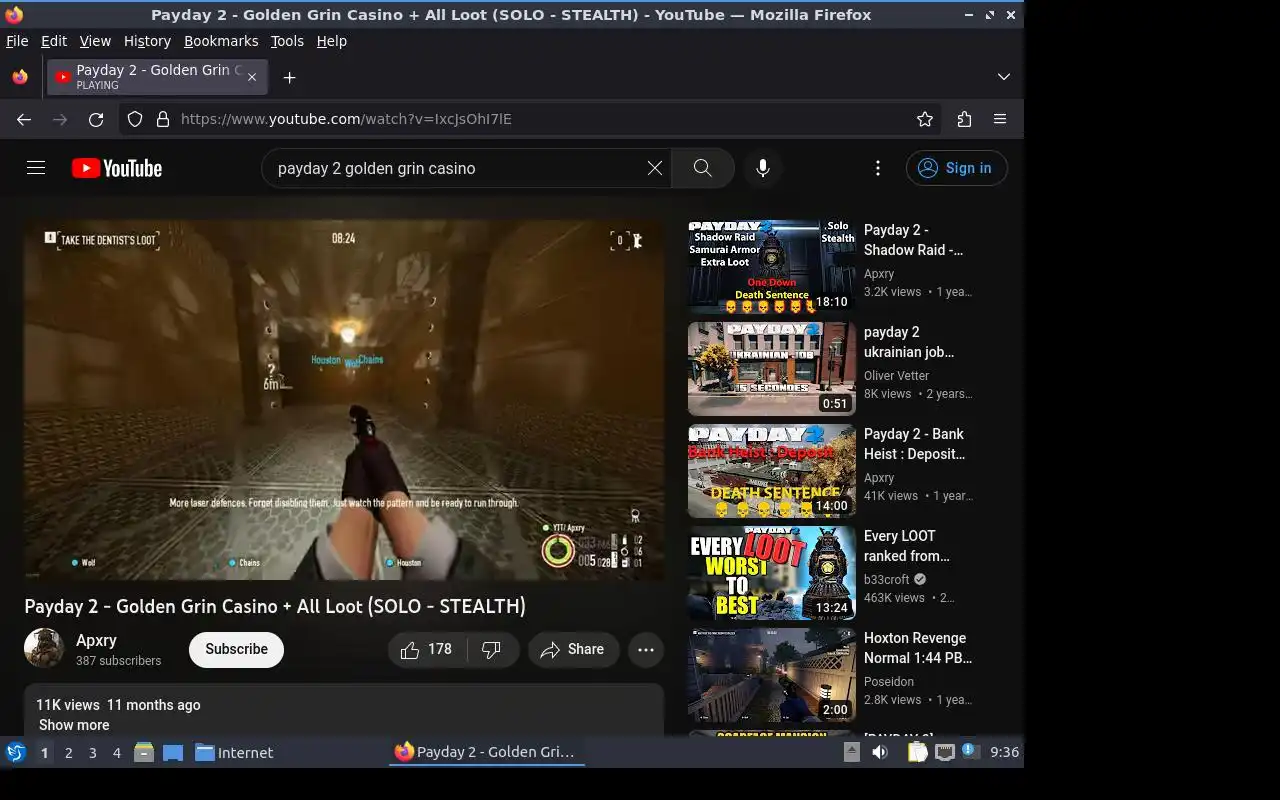Click the Firefox taskbar window button
Screen dimensions: 1280x800
pyautogui.click(x=486, y=752)
